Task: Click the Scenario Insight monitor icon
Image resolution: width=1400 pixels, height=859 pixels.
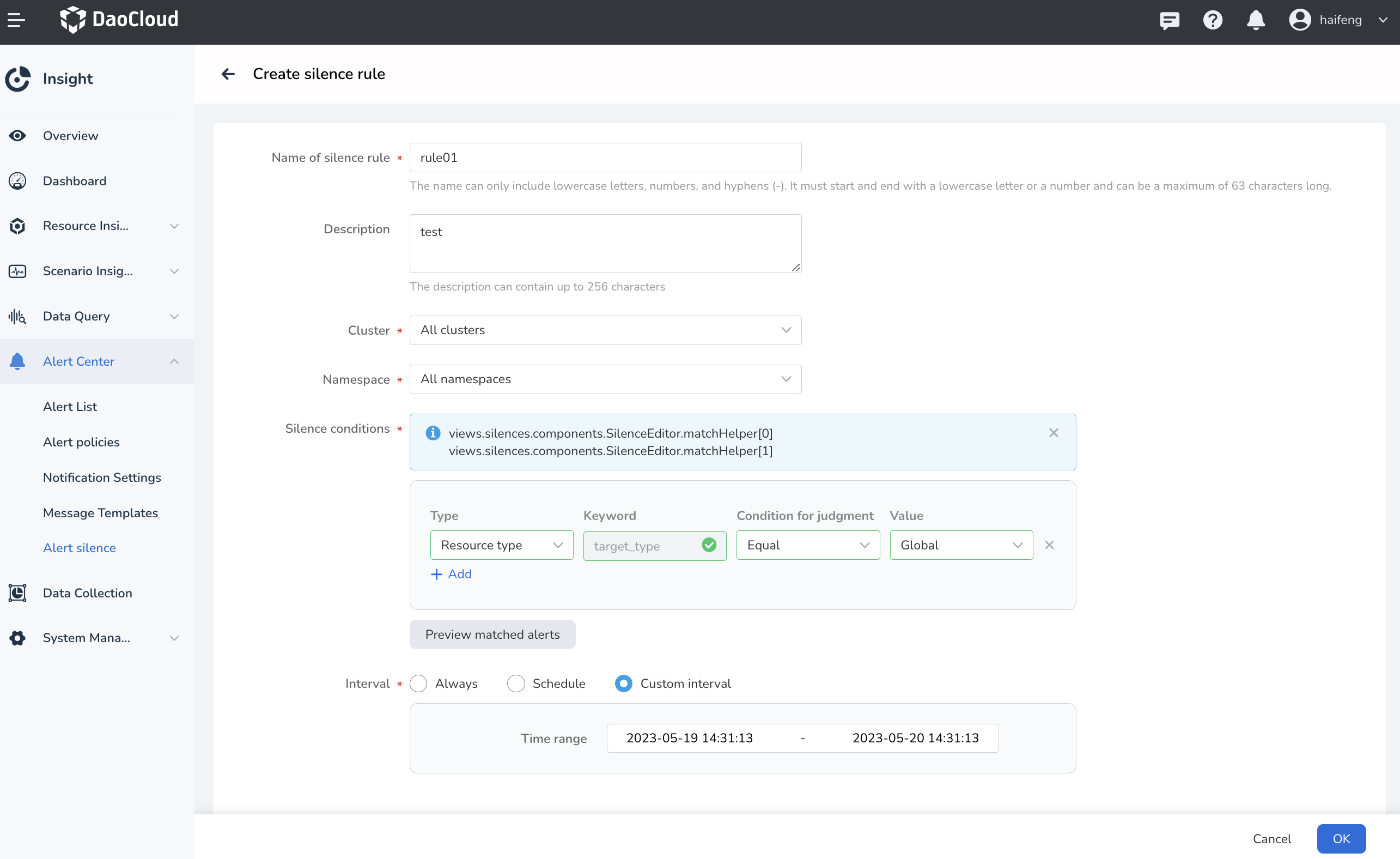Action: click(x=17, y=271)
